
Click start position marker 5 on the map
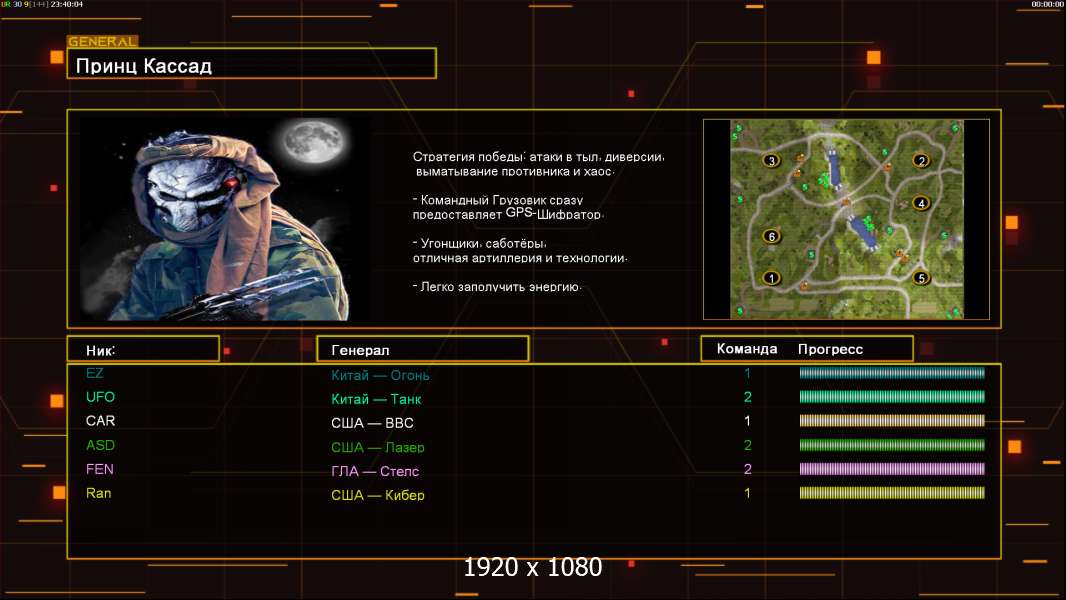[921, 278]
